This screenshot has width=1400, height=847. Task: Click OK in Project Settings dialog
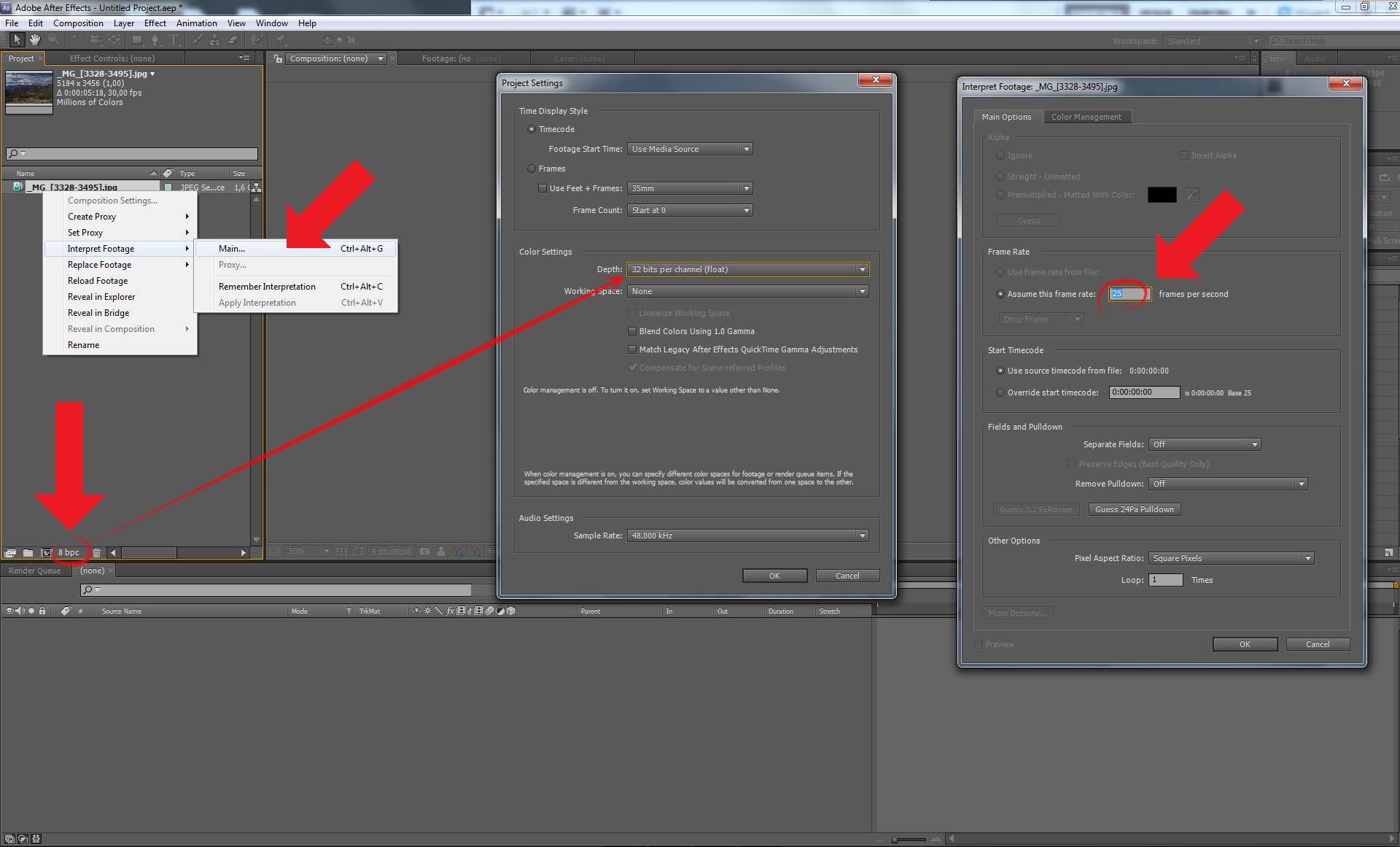(x=774, y=576)
